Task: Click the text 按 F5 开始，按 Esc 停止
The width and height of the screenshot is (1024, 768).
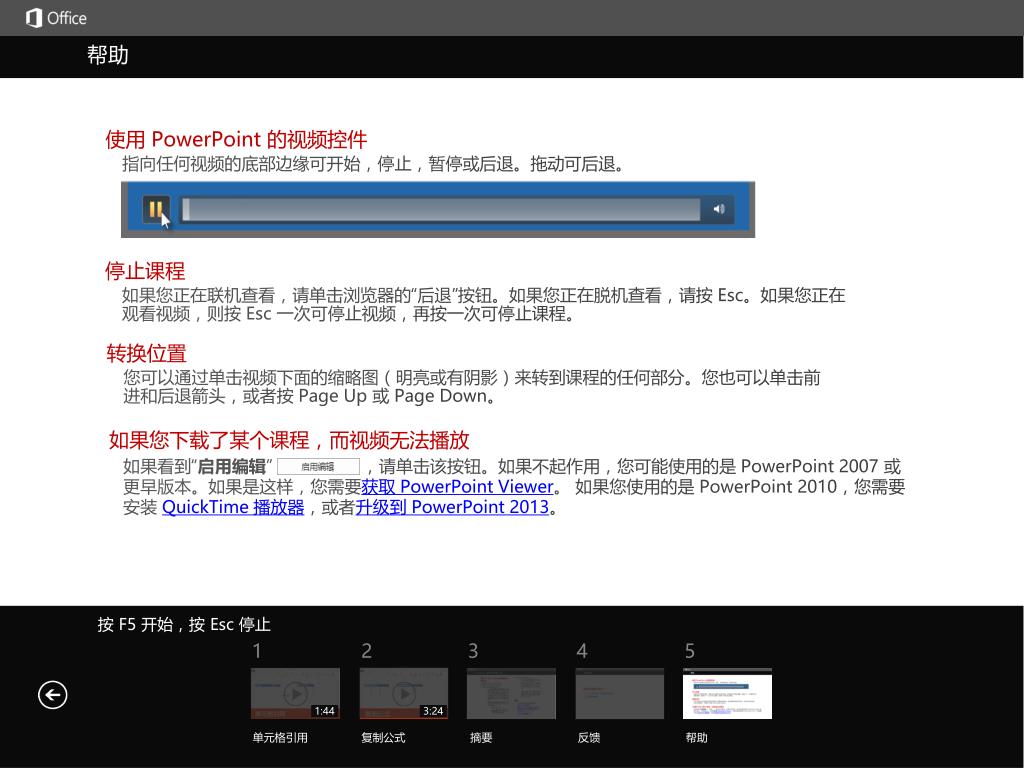Action: click(x=184, y=625)
